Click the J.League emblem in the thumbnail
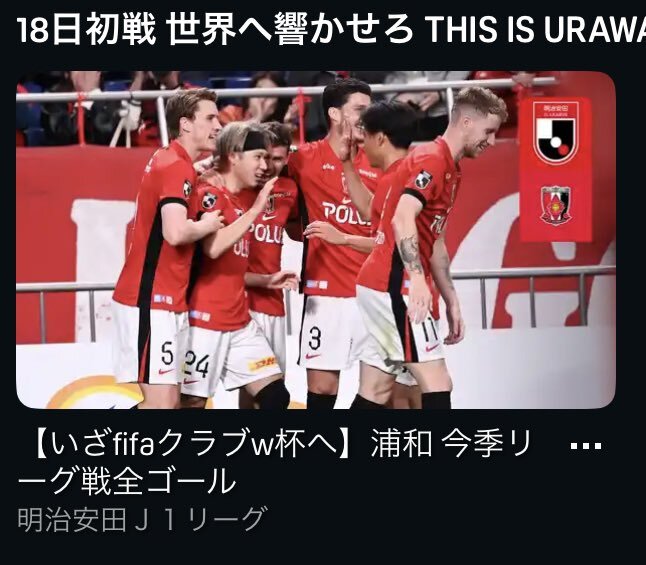Viewport: 646px width, 565px height. (x=556, y=133)
